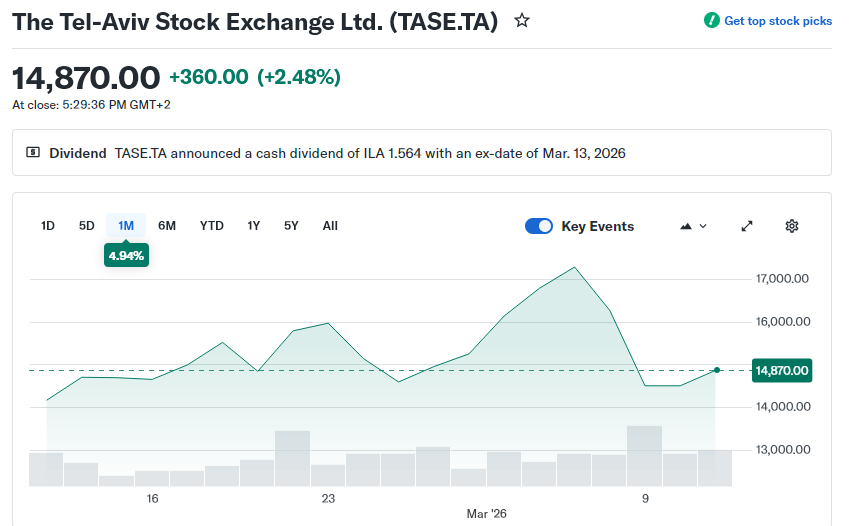Select the All time range

(330, 226)
